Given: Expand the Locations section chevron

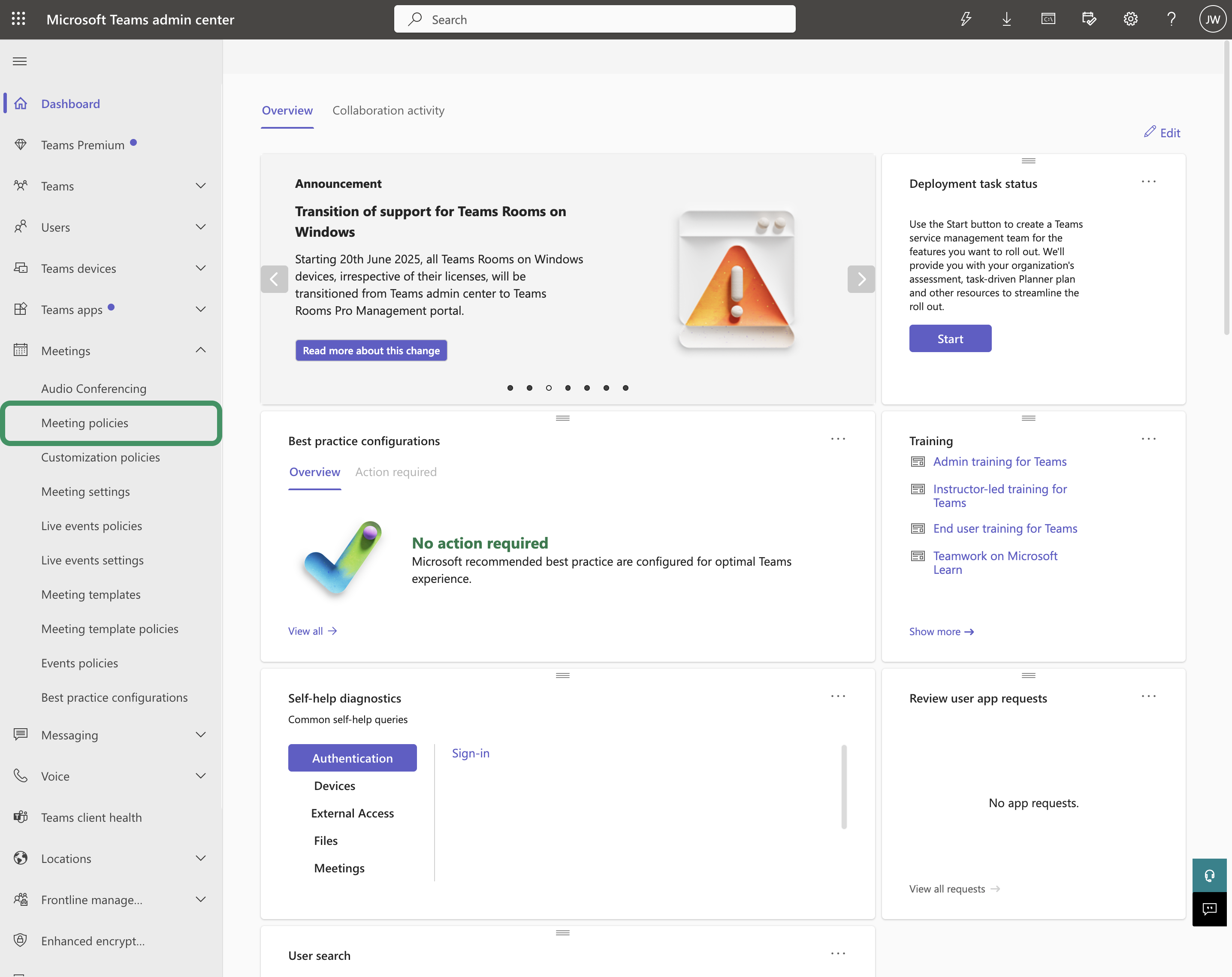Looking at the screenshot, I should coord(201,858).
